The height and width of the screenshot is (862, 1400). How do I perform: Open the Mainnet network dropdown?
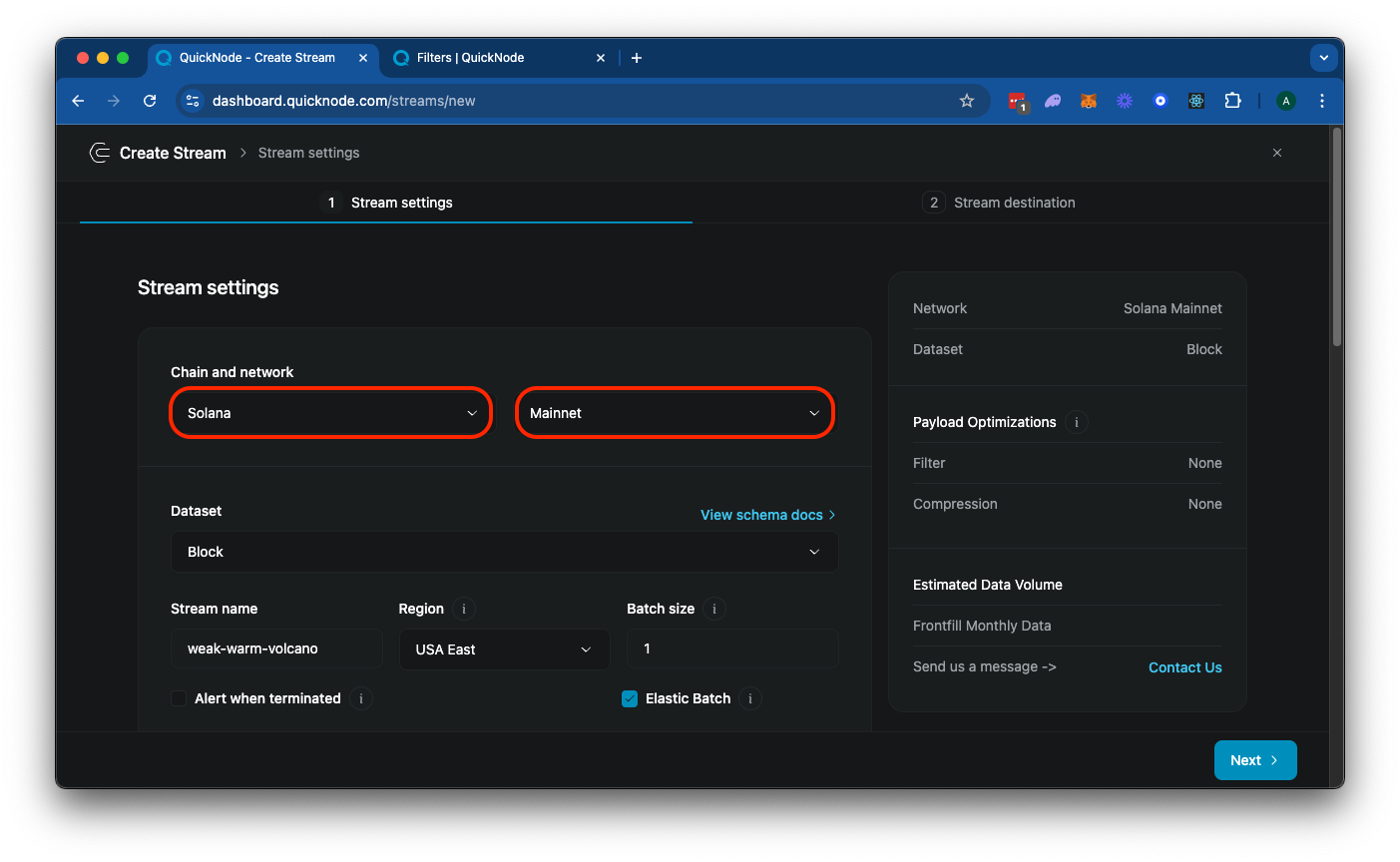tap(675, 413)
